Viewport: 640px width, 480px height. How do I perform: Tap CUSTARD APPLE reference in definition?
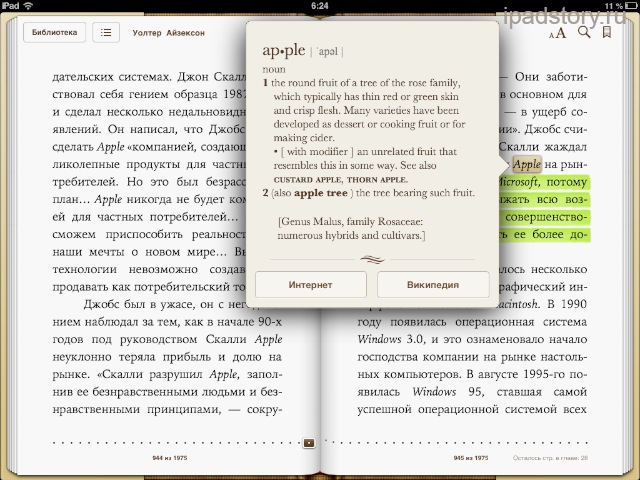coord(309,180)
